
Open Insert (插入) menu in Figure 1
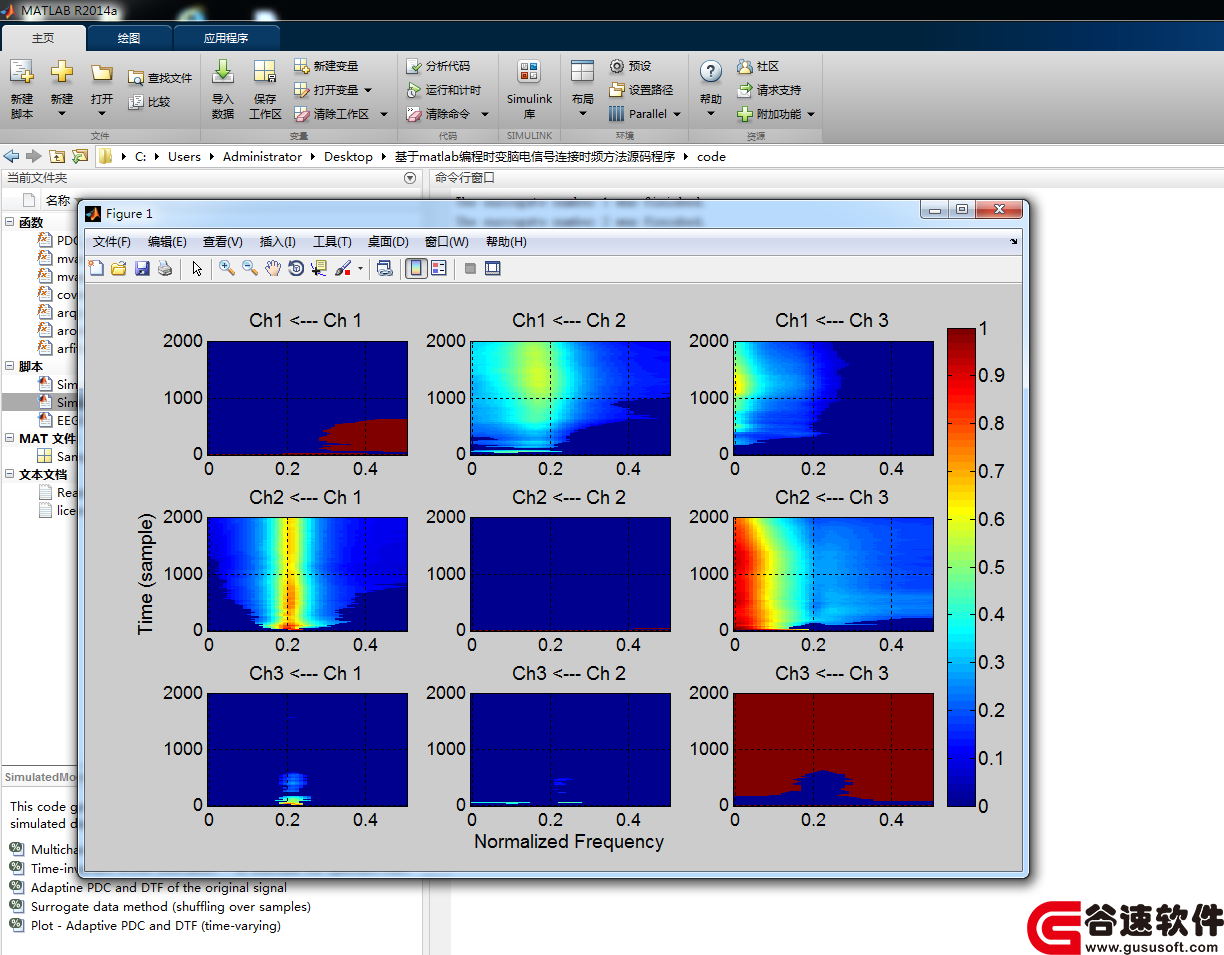click(x=278, y=242)
